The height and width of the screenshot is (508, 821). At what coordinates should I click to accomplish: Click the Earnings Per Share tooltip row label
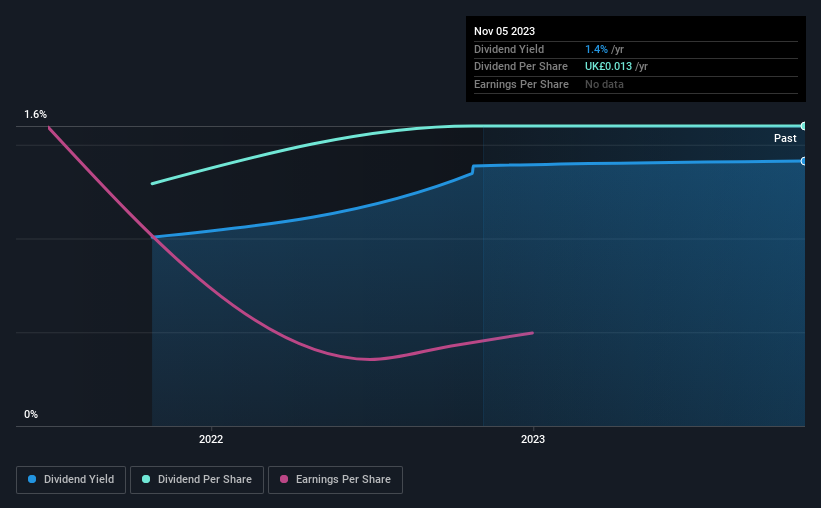[521, 84]
